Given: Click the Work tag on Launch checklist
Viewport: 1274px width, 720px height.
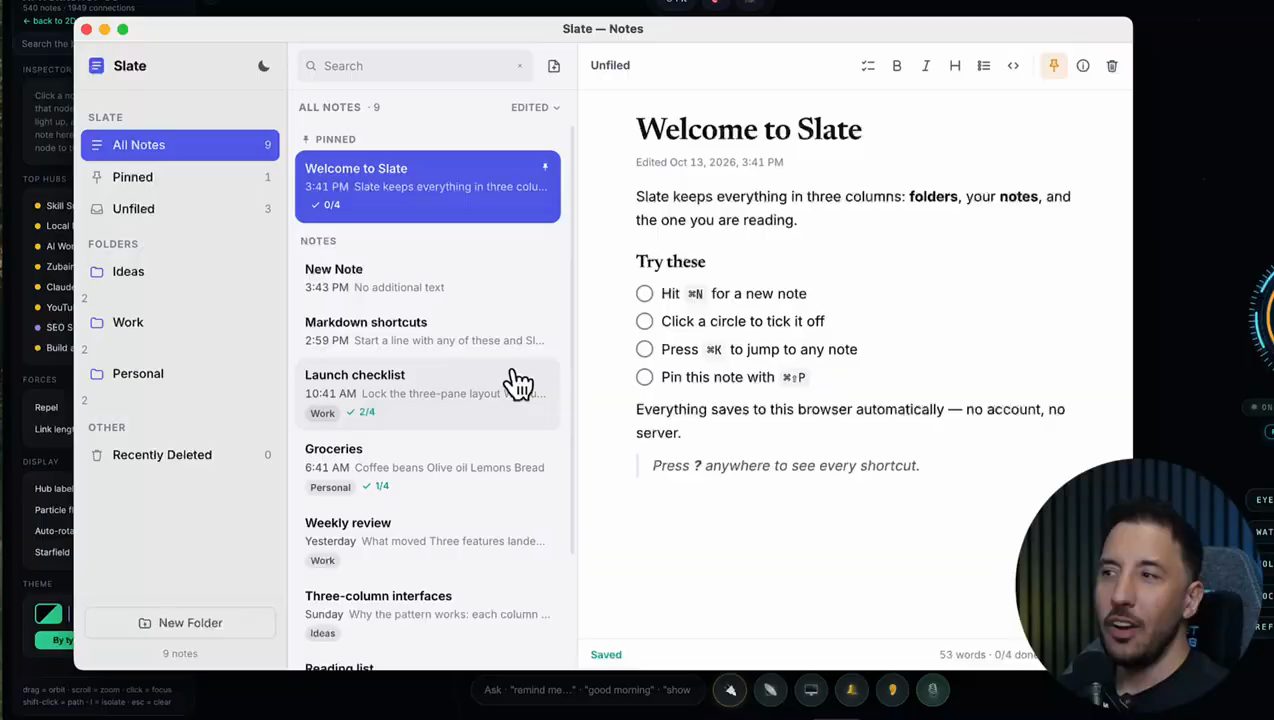Looking at the screenshot, I should 322,414.
